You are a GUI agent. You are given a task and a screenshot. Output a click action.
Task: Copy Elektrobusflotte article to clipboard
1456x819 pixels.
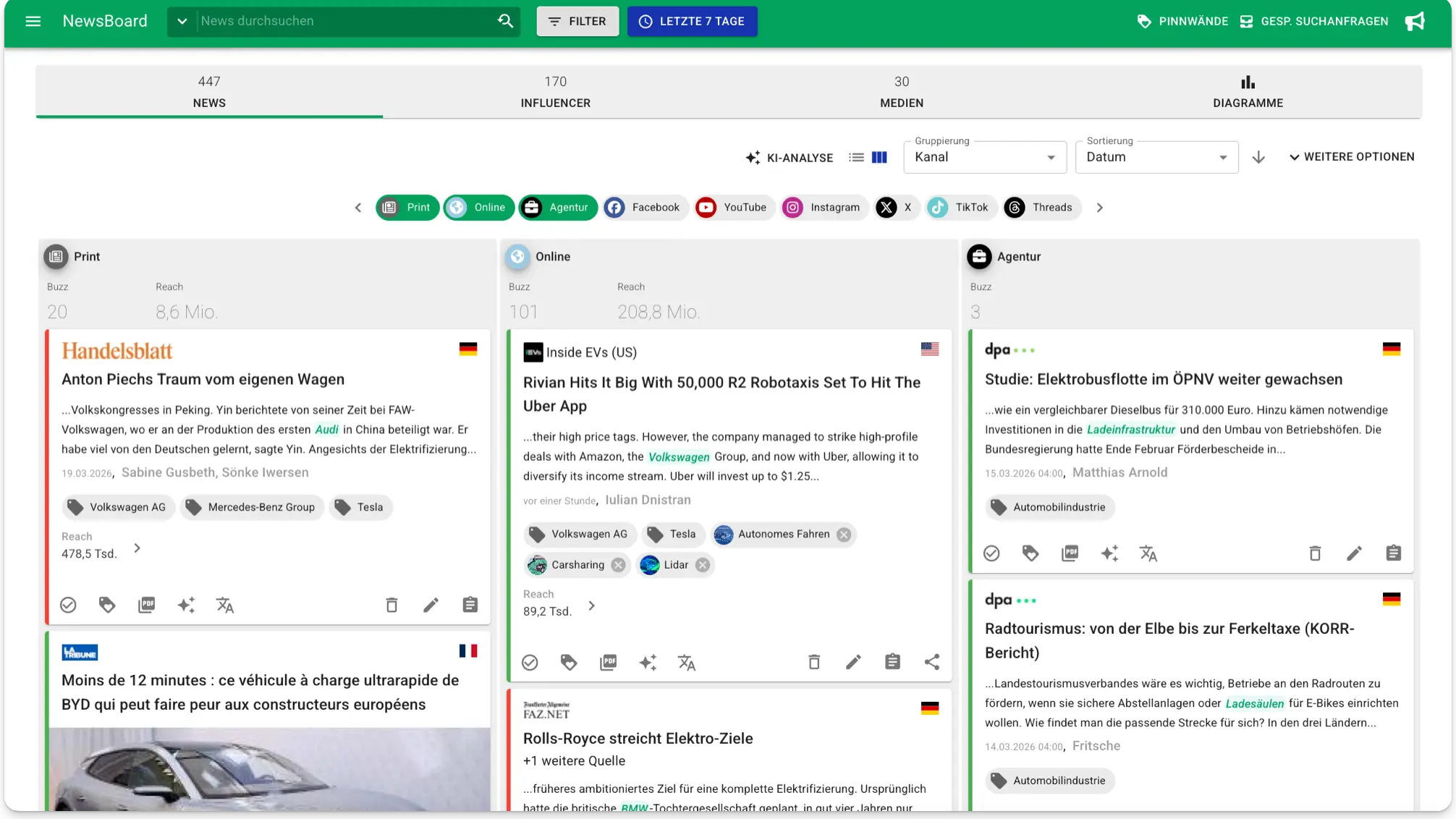(x=1393, y=553)
